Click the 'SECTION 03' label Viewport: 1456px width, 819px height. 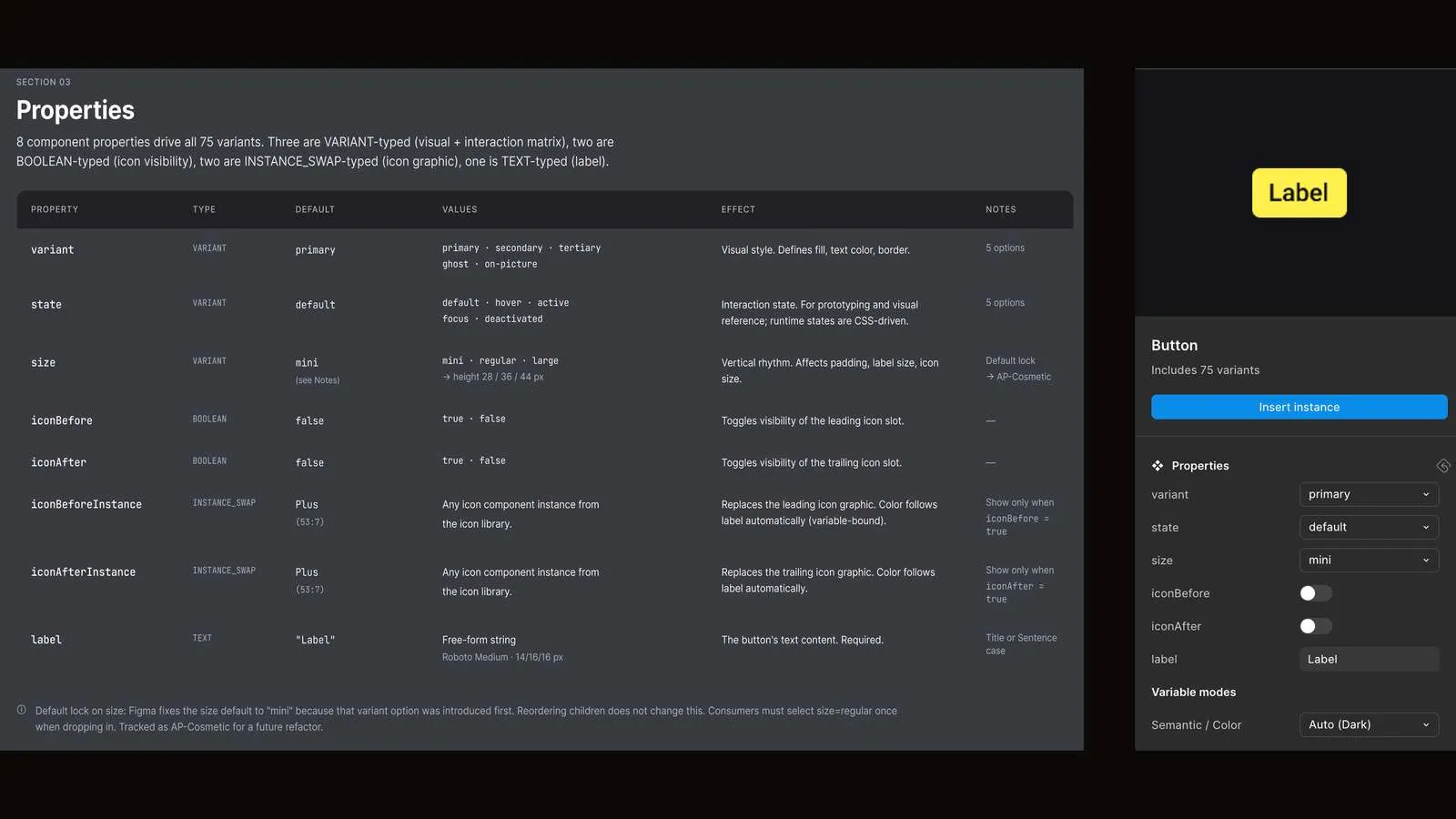click(43, 82)
